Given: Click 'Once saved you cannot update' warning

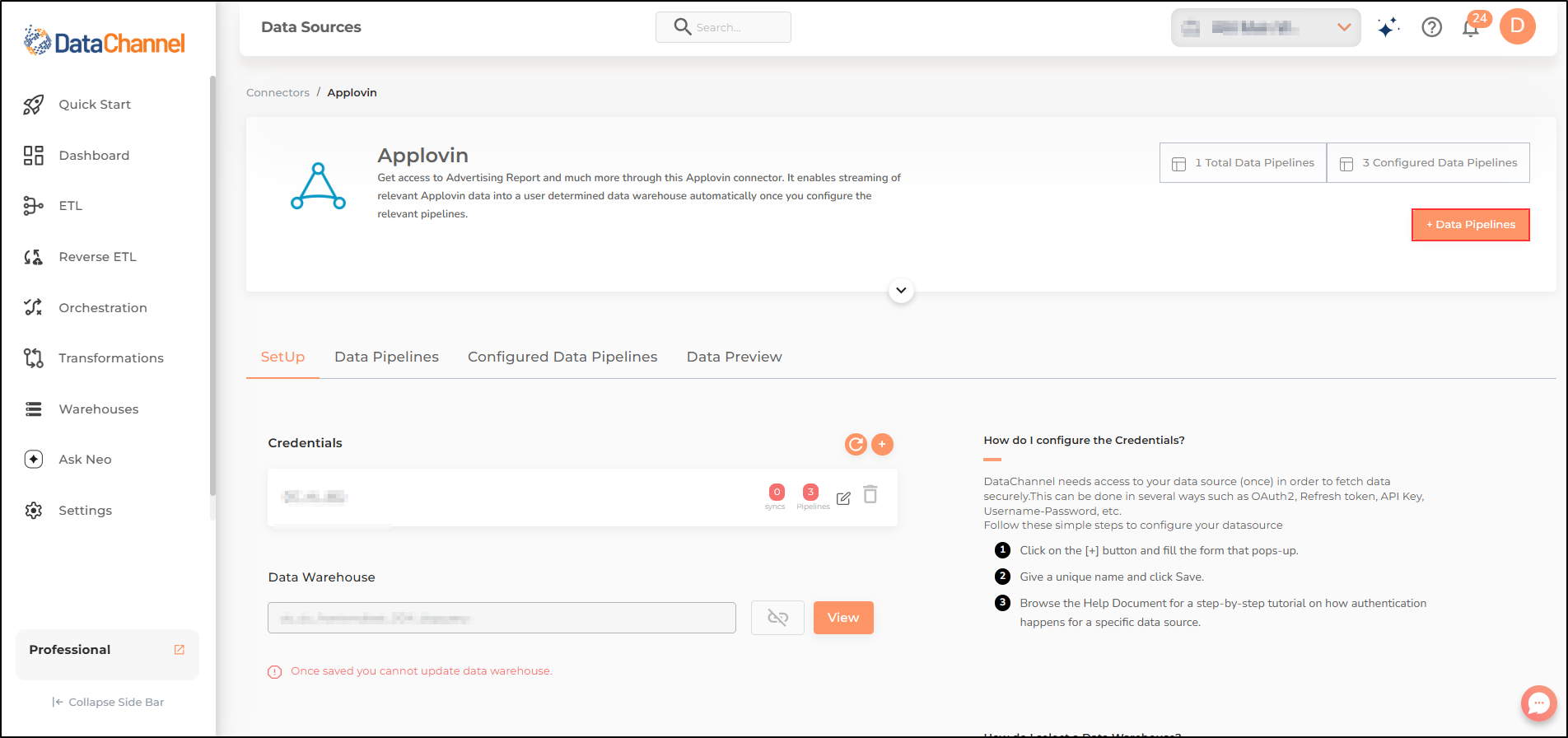Looking at the screenshot, I should [x=421, y=671].
